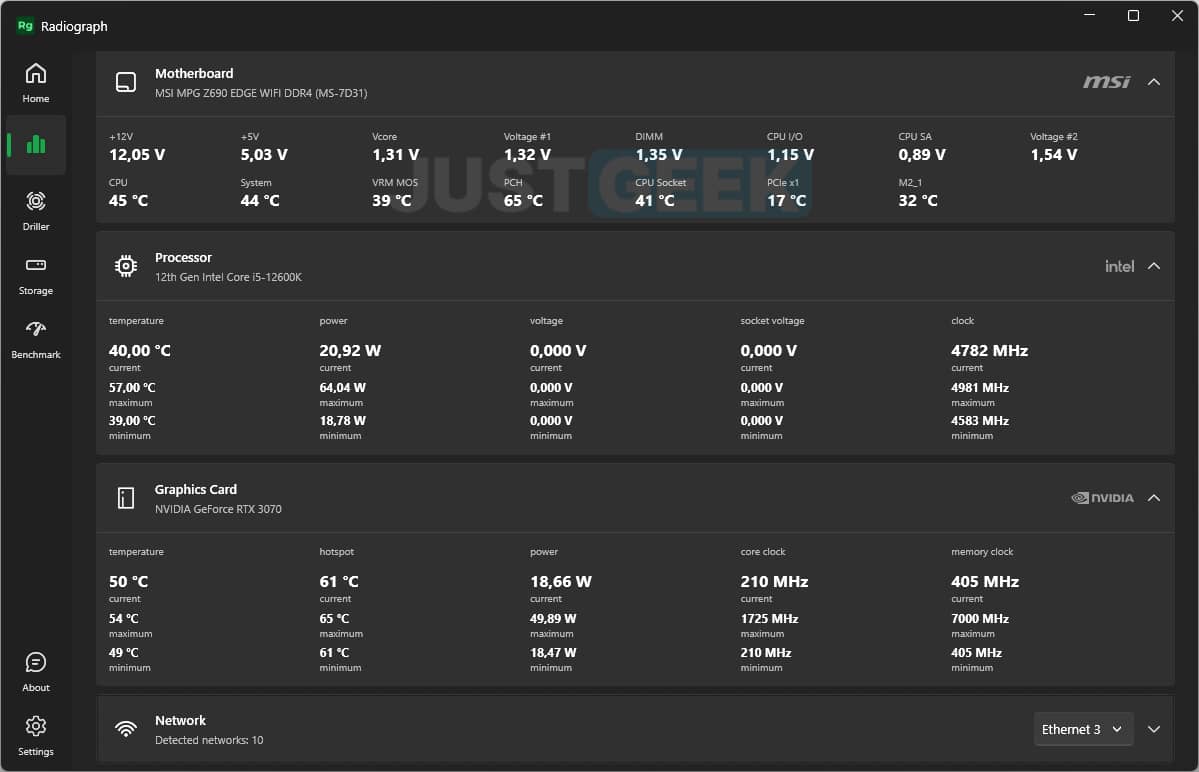The image size is (1199, 772).
Task: Click the Processor heading
Action: pyautogui.click(x=184, y=258)
